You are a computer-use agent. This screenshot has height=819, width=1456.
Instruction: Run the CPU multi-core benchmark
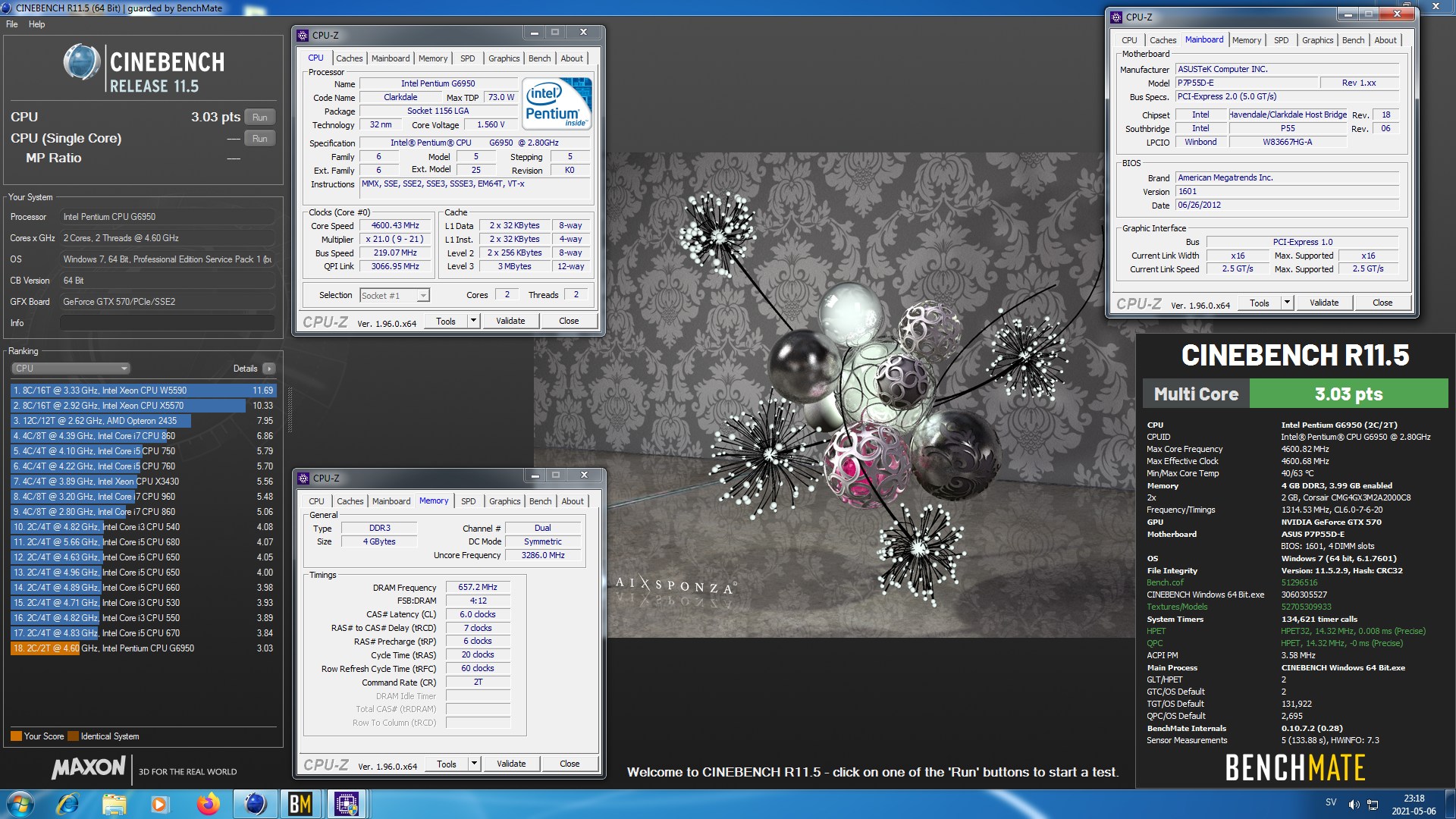point(259,118)
